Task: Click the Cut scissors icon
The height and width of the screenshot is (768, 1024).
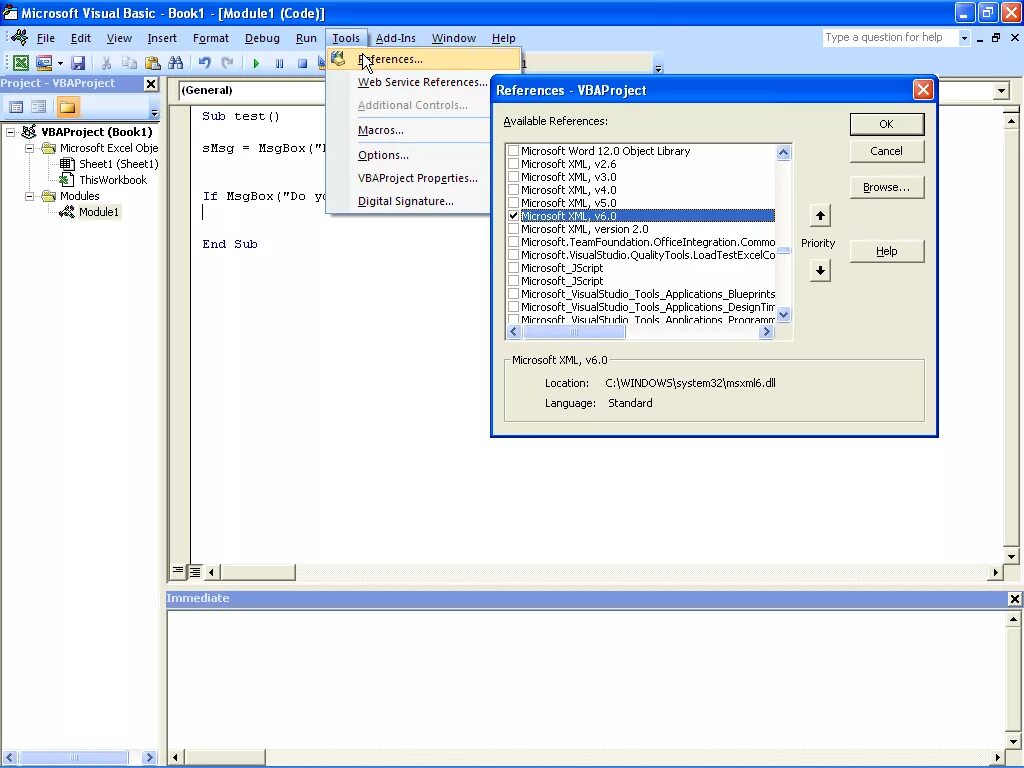Action: tap(106, 63)
